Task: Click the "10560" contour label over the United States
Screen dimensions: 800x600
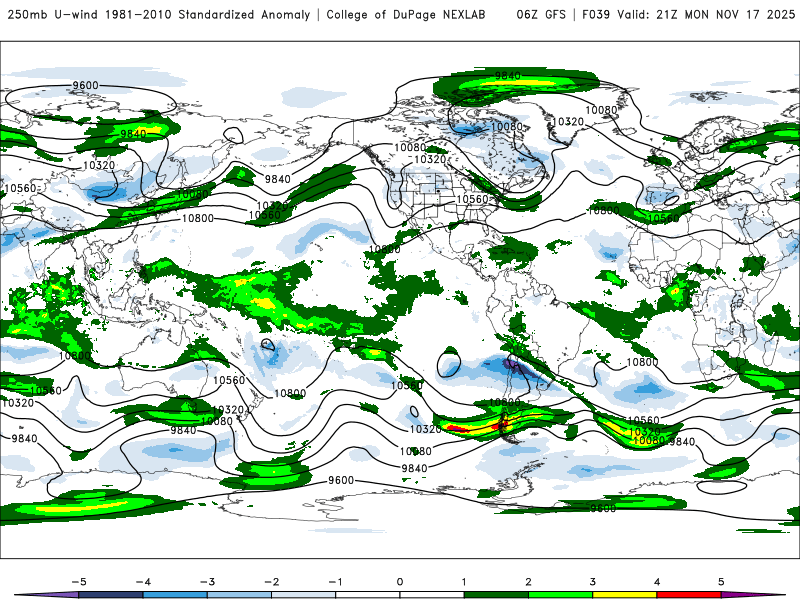Action: coord(472,199)
